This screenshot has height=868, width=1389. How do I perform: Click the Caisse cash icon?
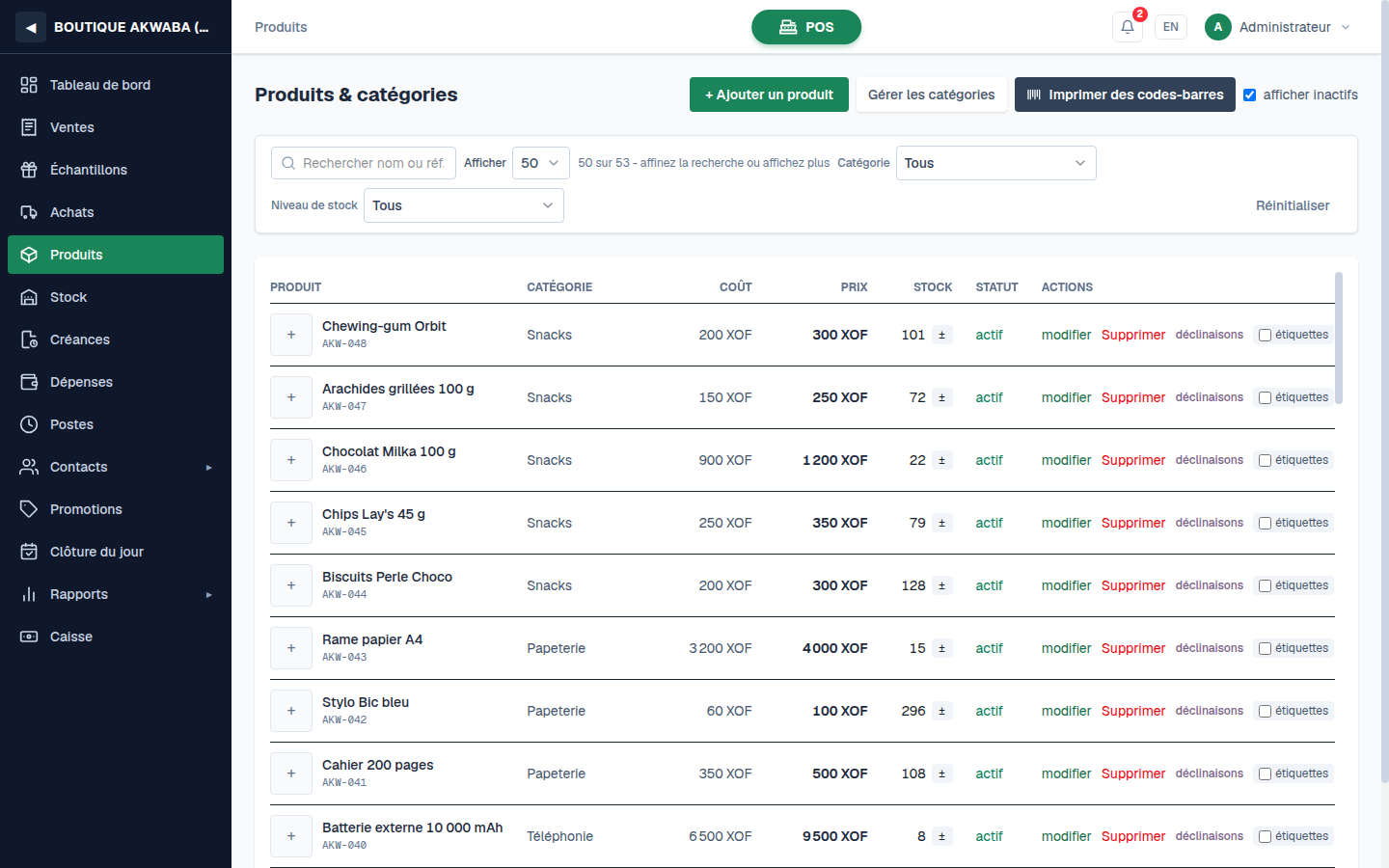29,637
